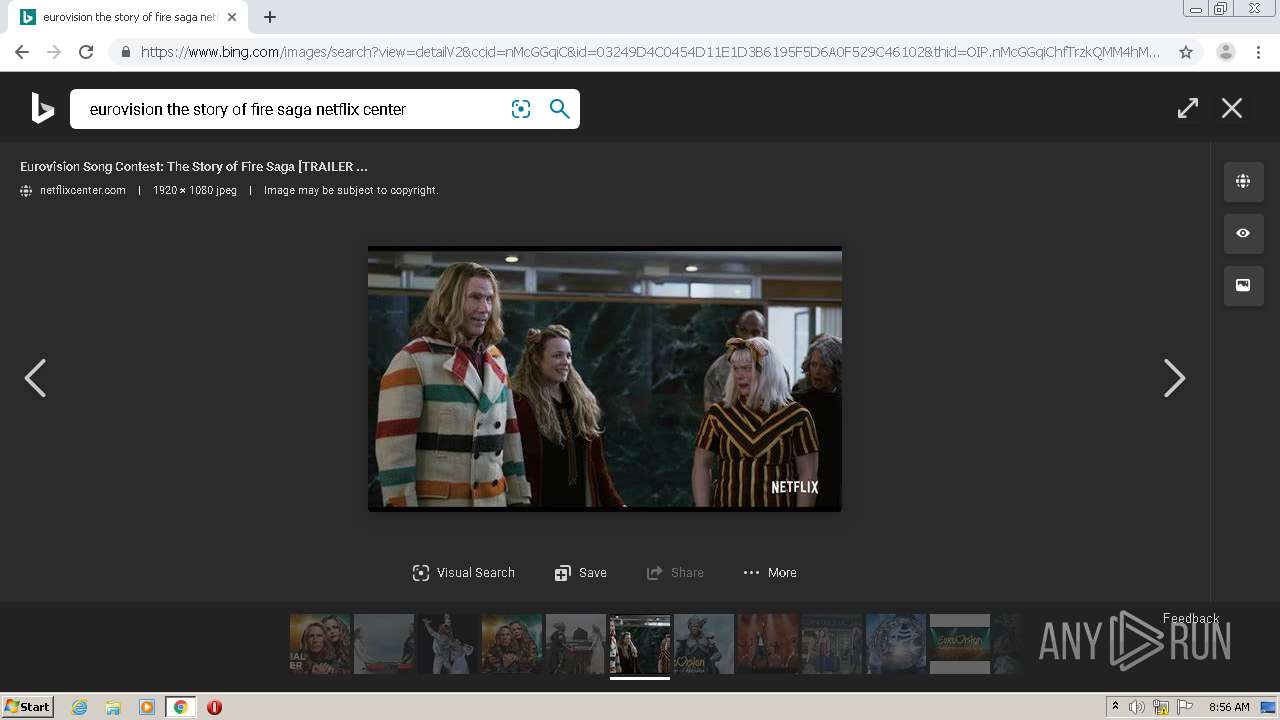View site info lock icon
The height and width of the screenshot is (720, 1280).
[x=125, y=52]
